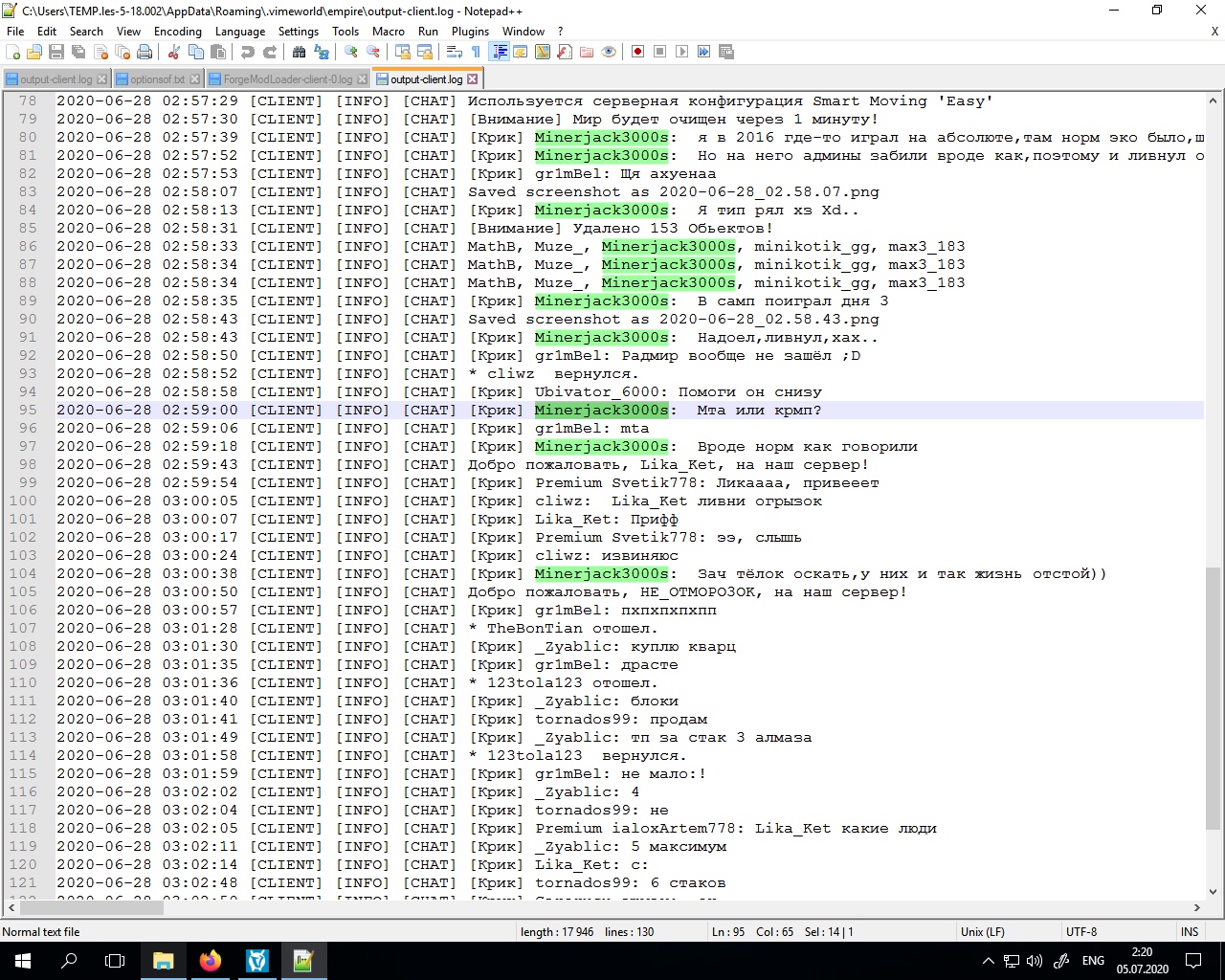Click the Redo arrow icon
Image resolution: width=1225 pixels, height=980 pixels.
pyautogui.click(x=270, y=52)
